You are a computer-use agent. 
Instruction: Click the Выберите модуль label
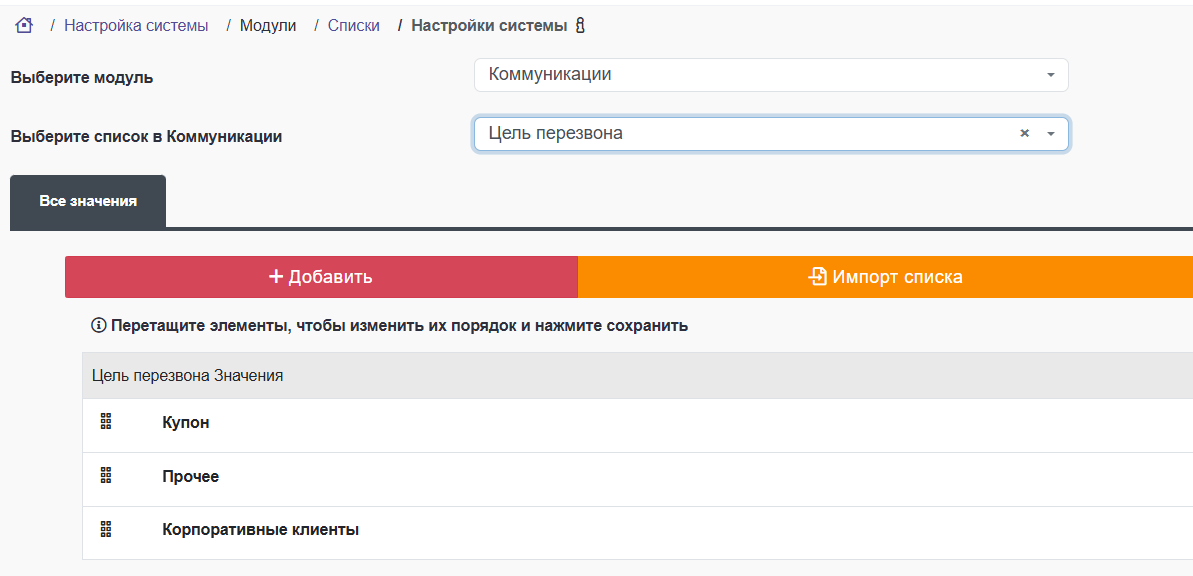click(82, 78)
